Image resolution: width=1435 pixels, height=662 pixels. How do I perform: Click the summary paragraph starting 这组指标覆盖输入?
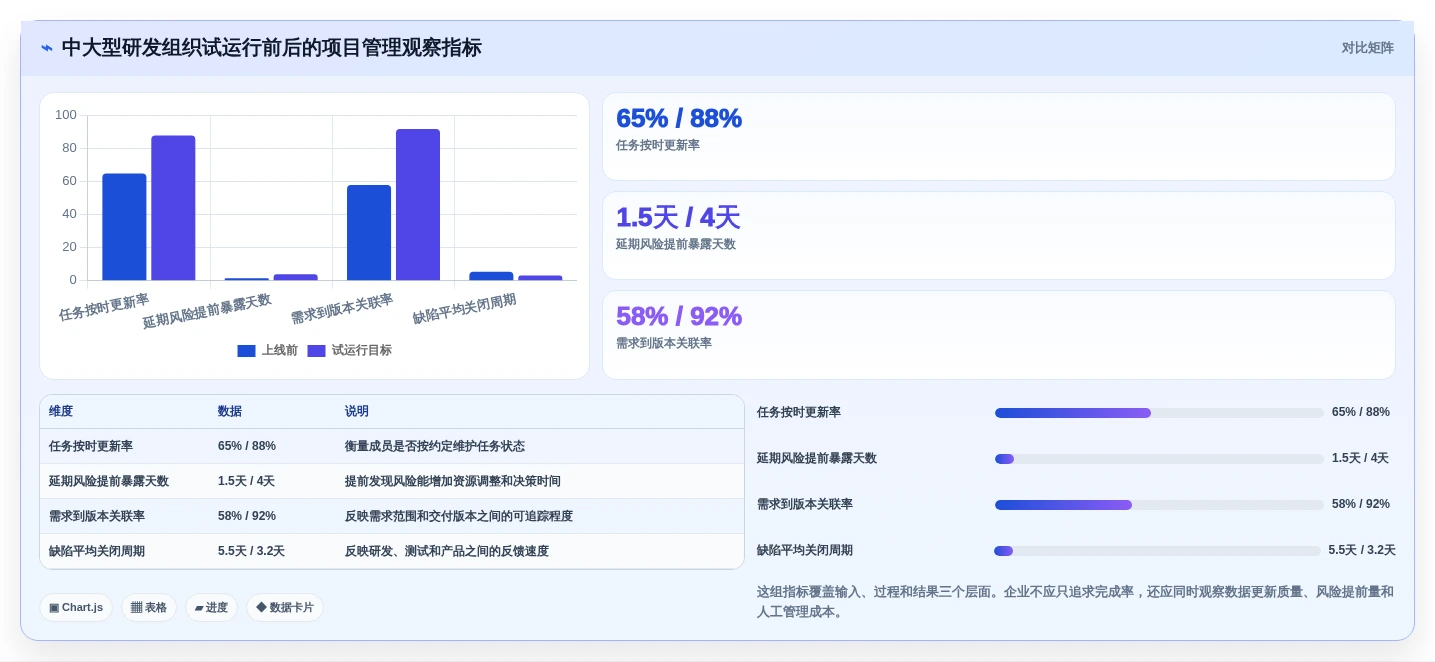[1075, 602]
